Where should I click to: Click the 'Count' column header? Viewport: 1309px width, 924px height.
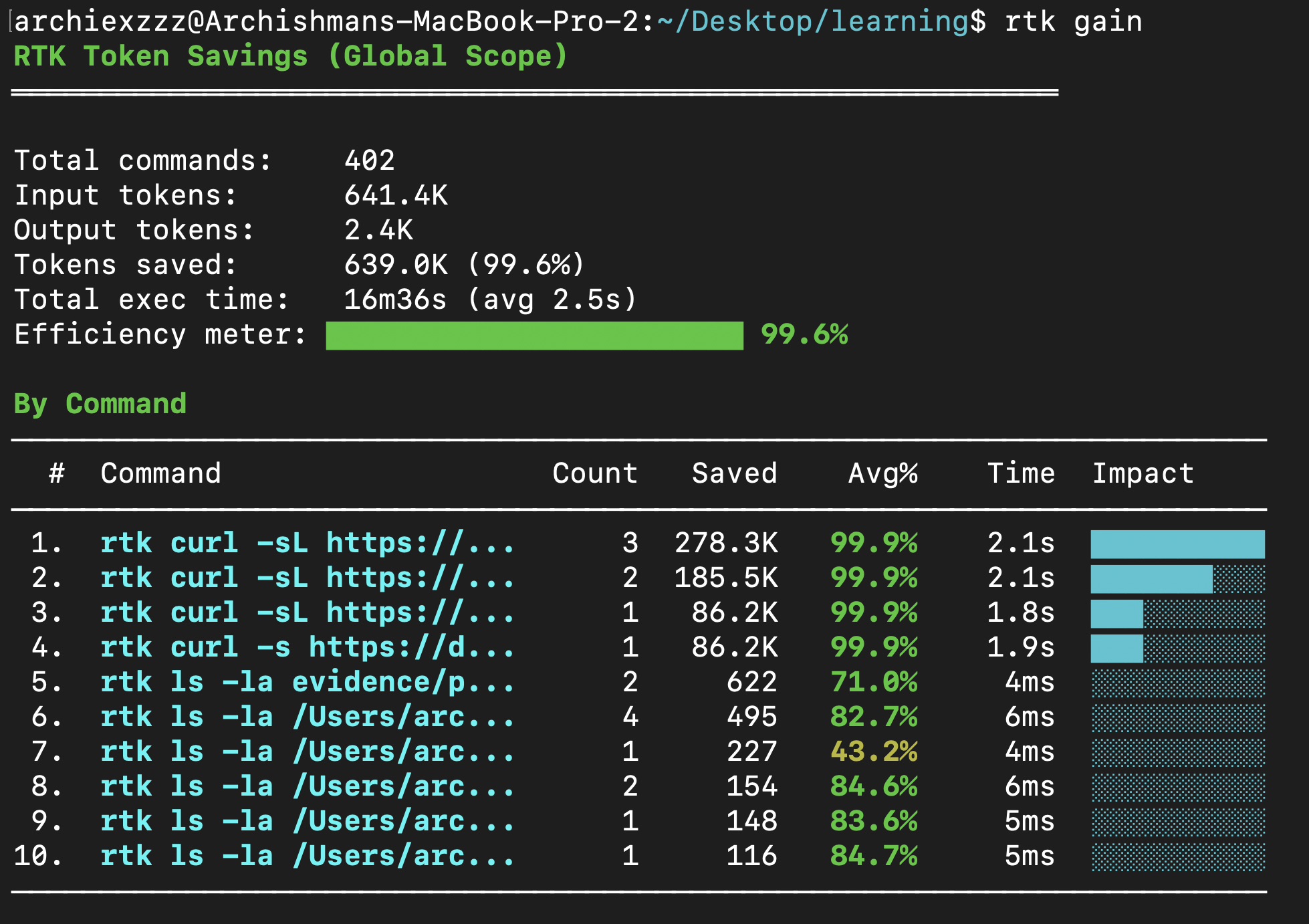click(594, 473)
